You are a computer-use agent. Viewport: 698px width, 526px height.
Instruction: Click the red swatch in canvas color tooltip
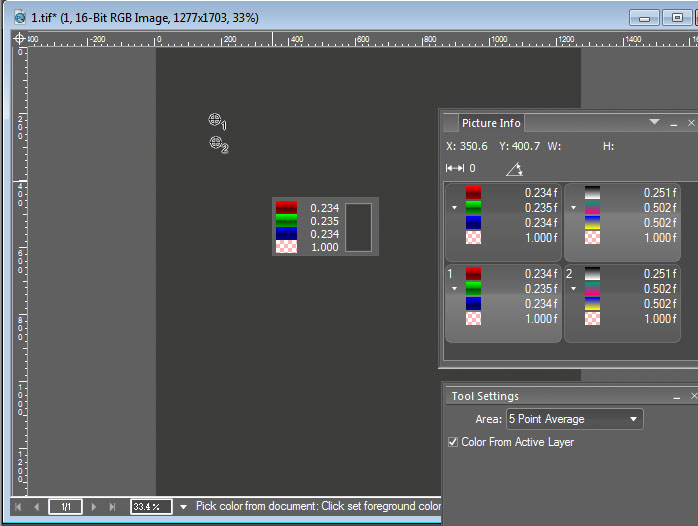click(x=286, y=207)
